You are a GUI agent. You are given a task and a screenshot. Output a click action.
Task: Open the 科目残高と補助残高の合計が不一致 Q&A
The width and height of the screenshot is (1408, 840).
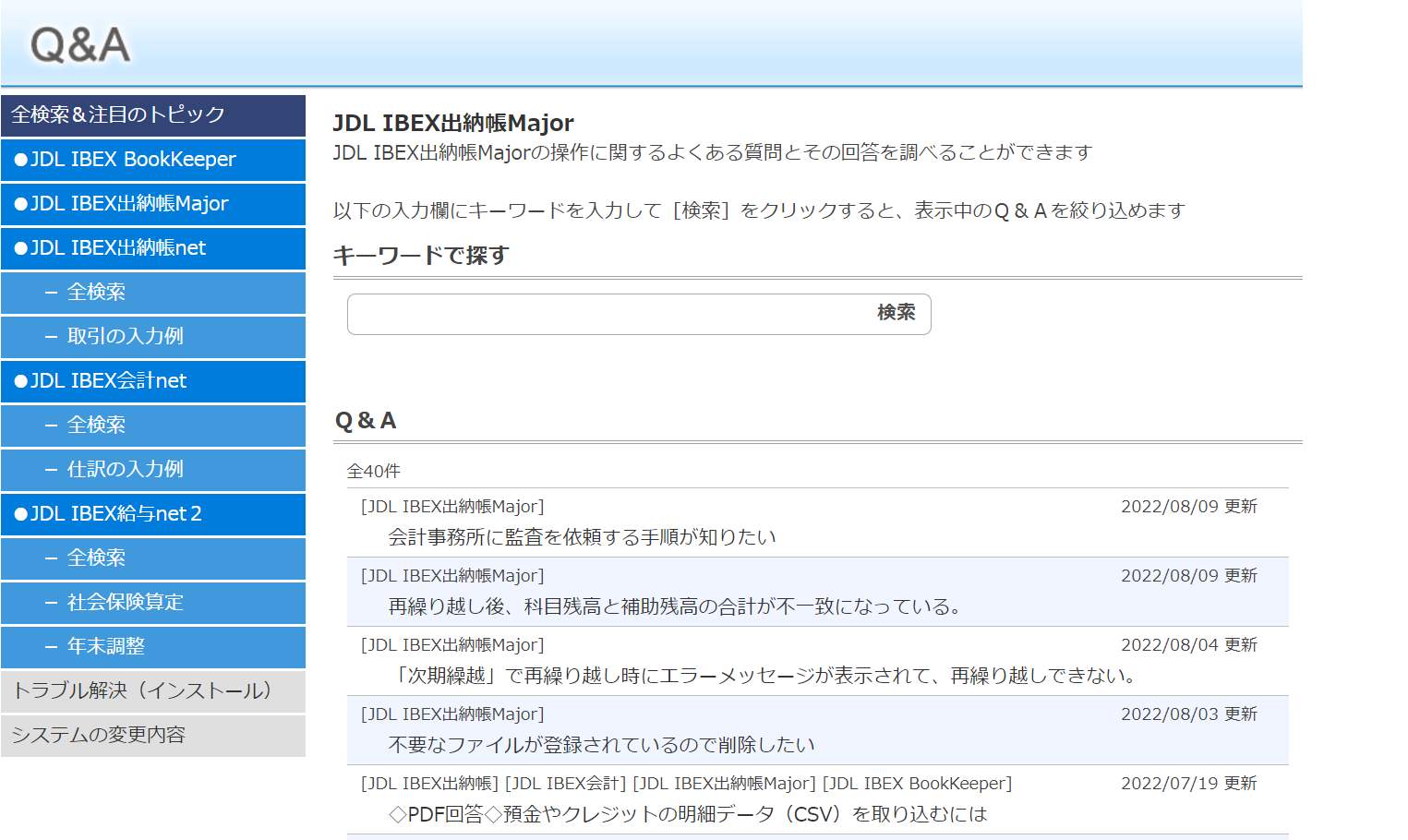[677, 606]
